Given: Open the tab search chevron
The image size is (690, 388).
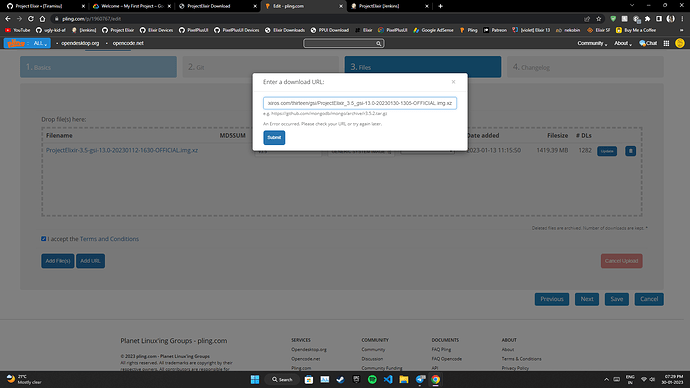Looking at the screenshot, I should pos(632,6).
